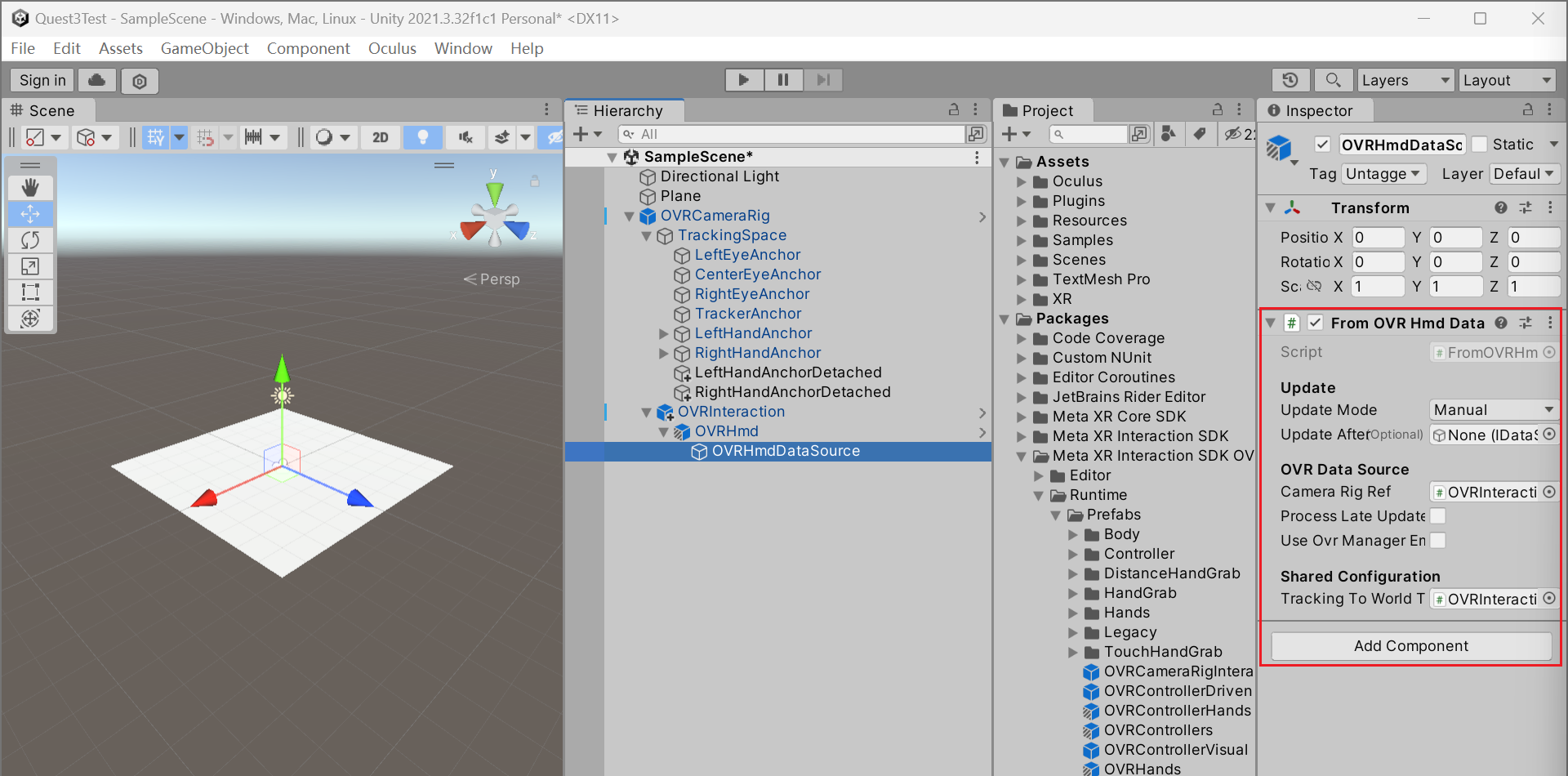Screen dimensions: 1568x776
Task: Open Layers dropdown in toolbar
Action: coord(1406,80)
